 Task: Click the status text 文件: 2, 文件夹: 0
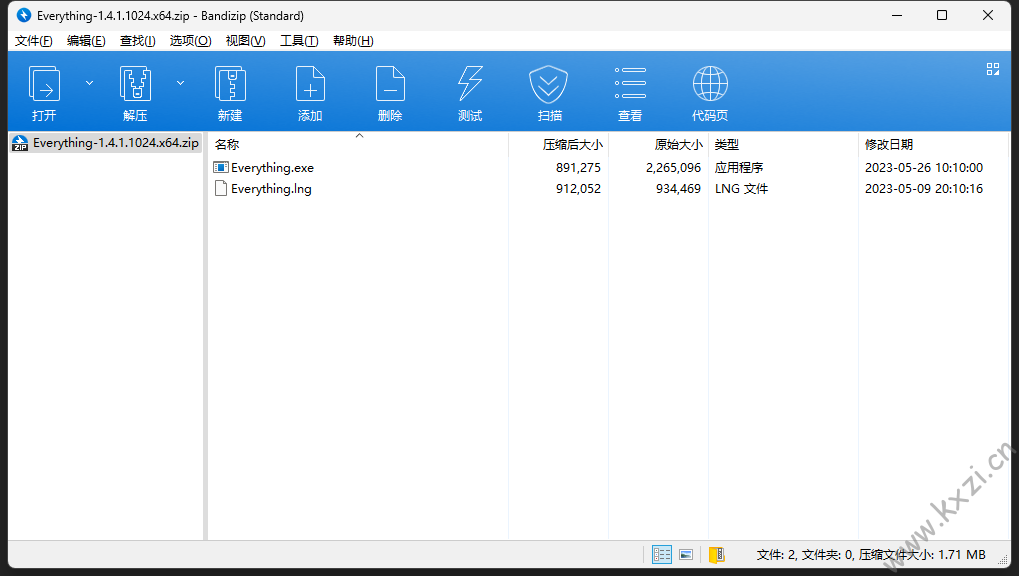tap(805, 555)
